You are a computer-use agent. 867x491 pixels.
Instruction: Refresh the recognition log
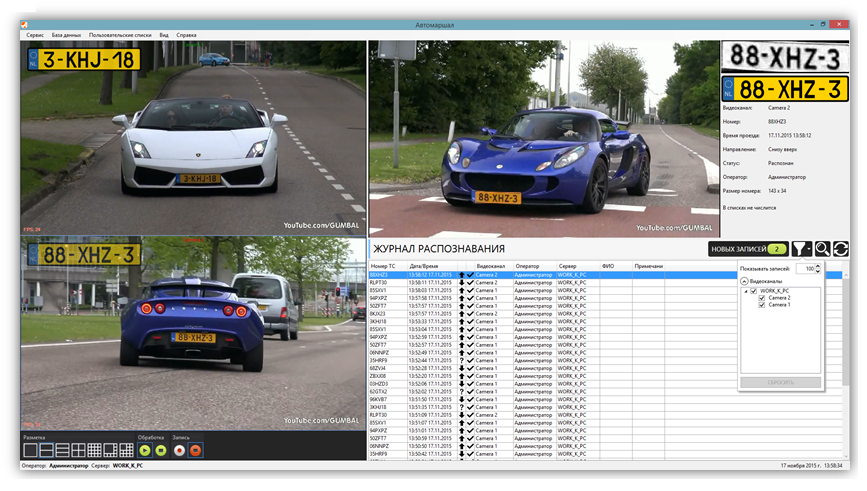point(841,249)
